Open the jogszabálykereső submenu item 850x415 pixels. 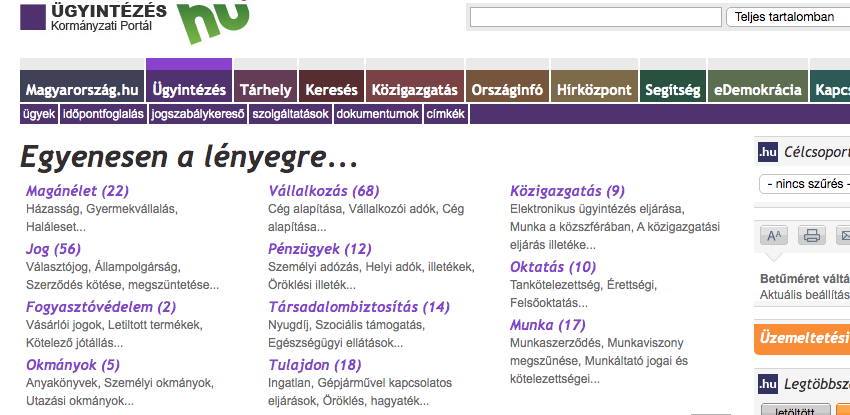point(198,114)
